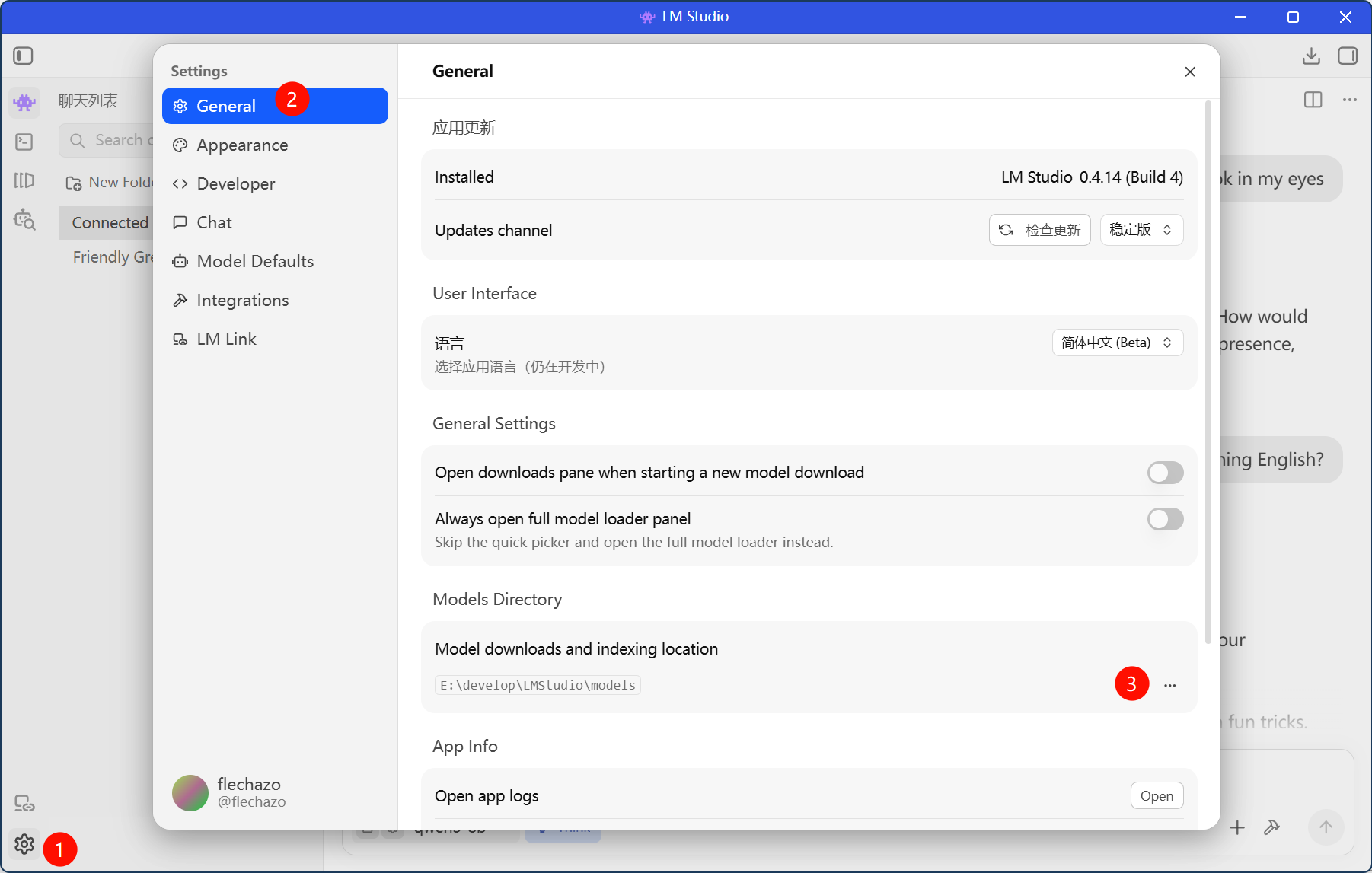Click the LM Link icon in the left rail
The image size is (1372, 873).
(x=24, y=803)
